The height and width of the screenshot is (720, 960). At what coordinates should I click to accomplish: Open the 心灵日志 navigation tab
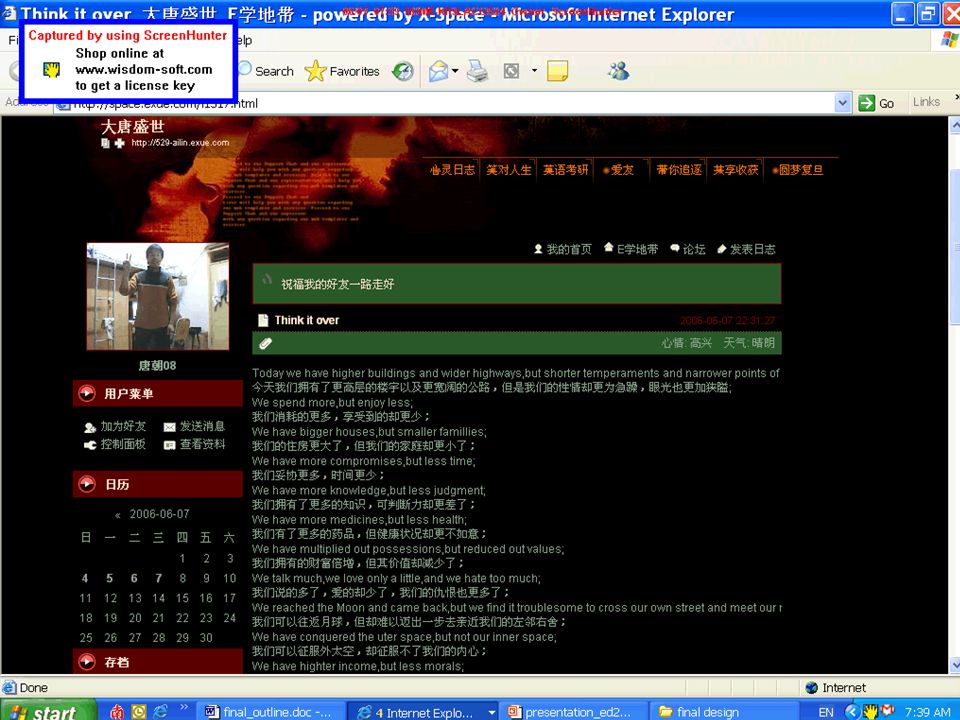pyautogui.click(x=452, y=170)
